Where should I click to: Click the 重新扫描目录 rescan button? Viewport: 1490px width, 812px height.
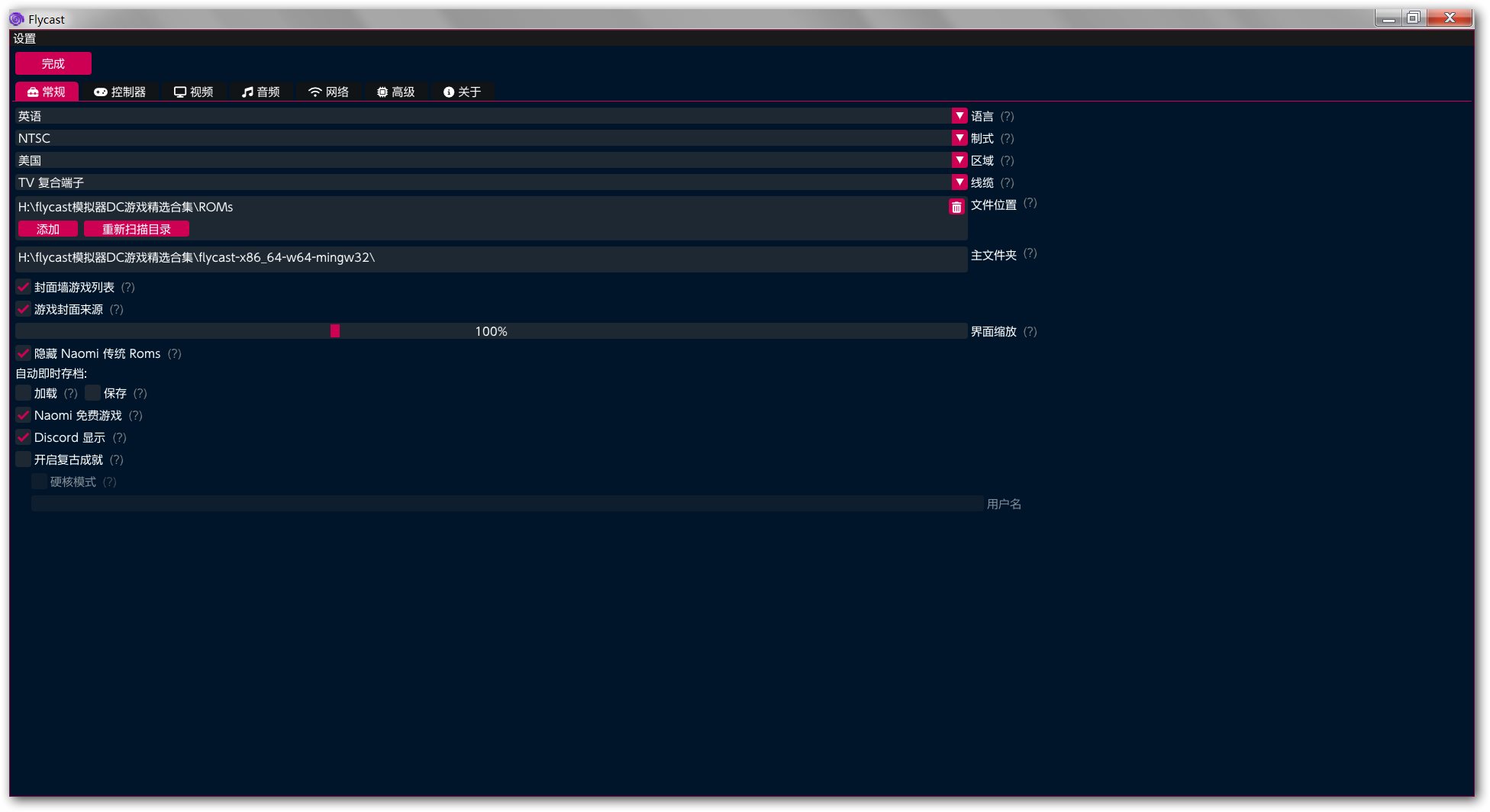click(137, 229)
